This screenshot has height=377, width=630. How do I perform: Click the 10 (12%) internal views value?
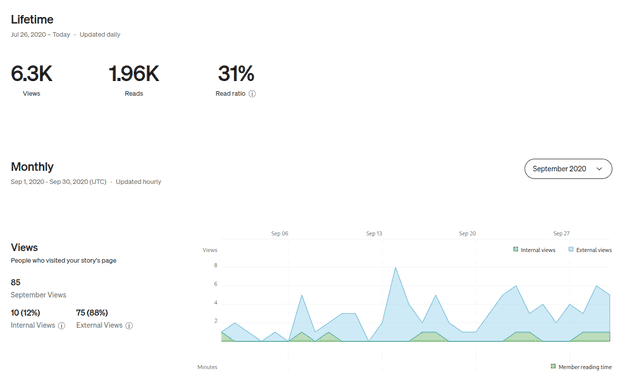(25, 313)
